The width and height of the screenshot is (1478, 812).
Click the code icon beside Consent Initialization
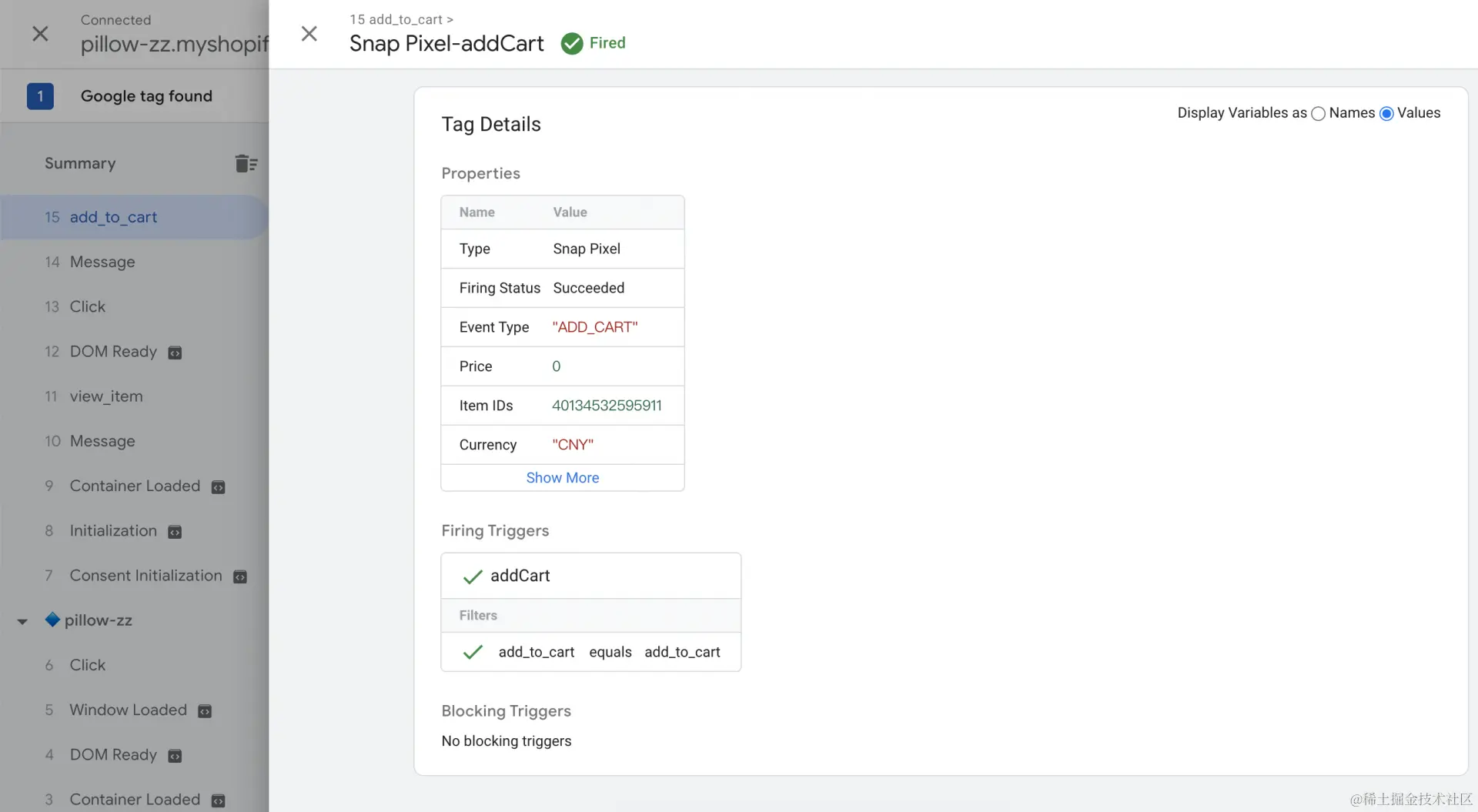pyautogui.click(x=240, y=577)
